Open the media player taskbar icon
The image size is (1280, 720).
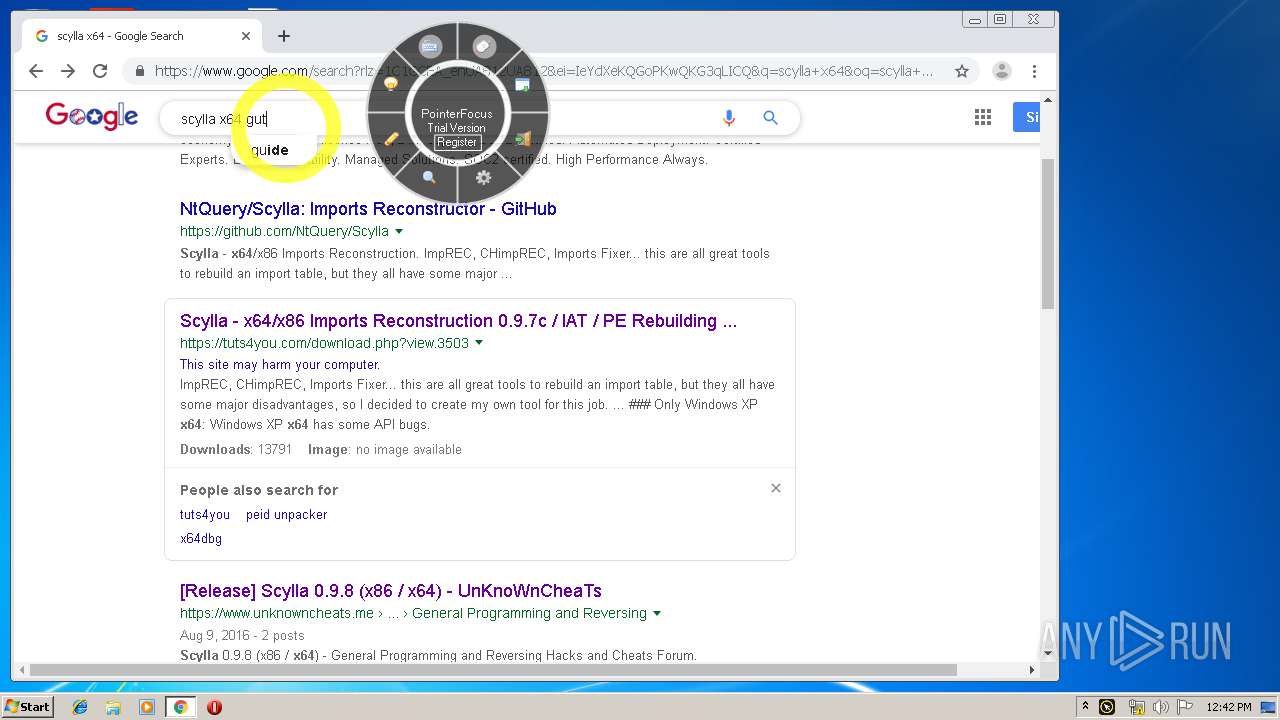click(x=147, y=707)
